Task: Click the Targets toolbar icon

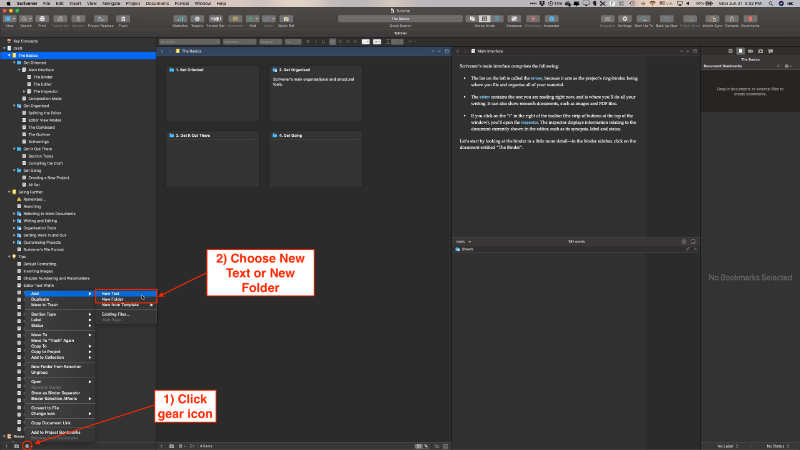Action: coord(197,19)
